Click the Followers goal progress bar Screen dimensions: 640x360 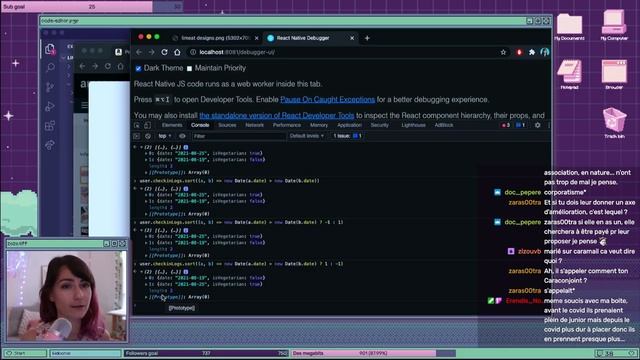pyautogui.click(x=206, y=353)
